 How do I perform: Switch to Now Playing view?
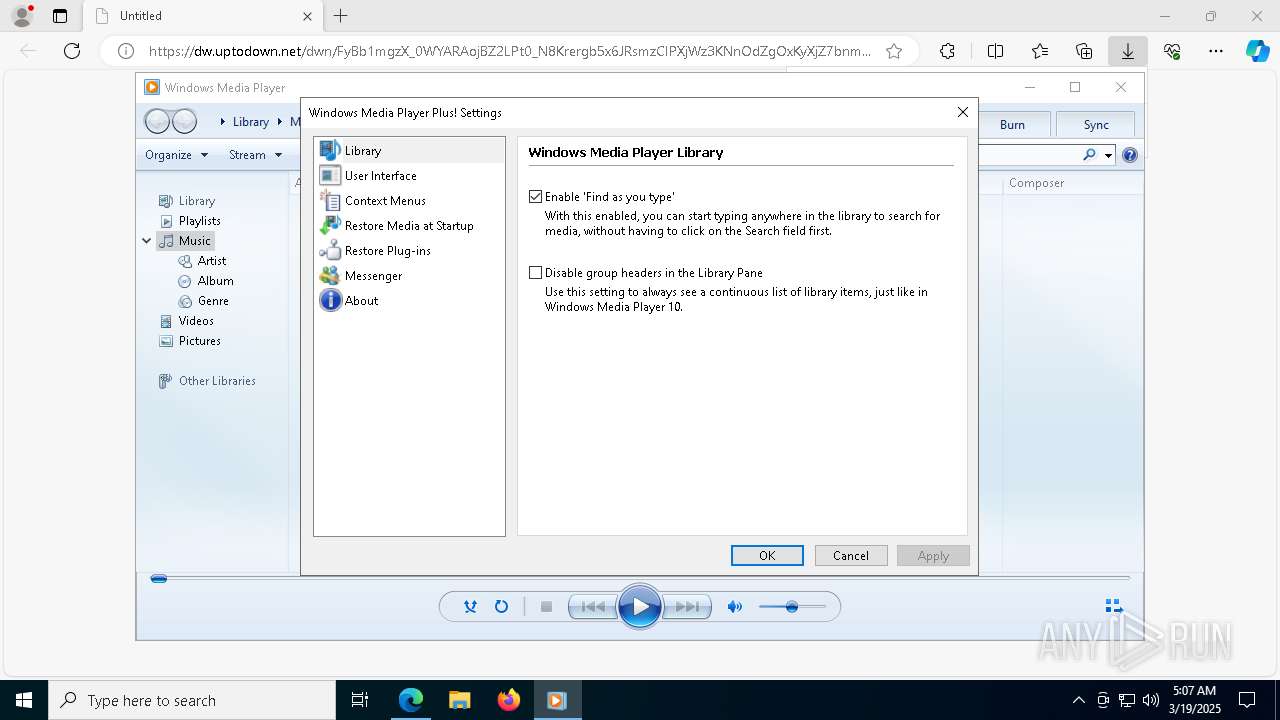pyautogui.click(x=1114, y=606)
